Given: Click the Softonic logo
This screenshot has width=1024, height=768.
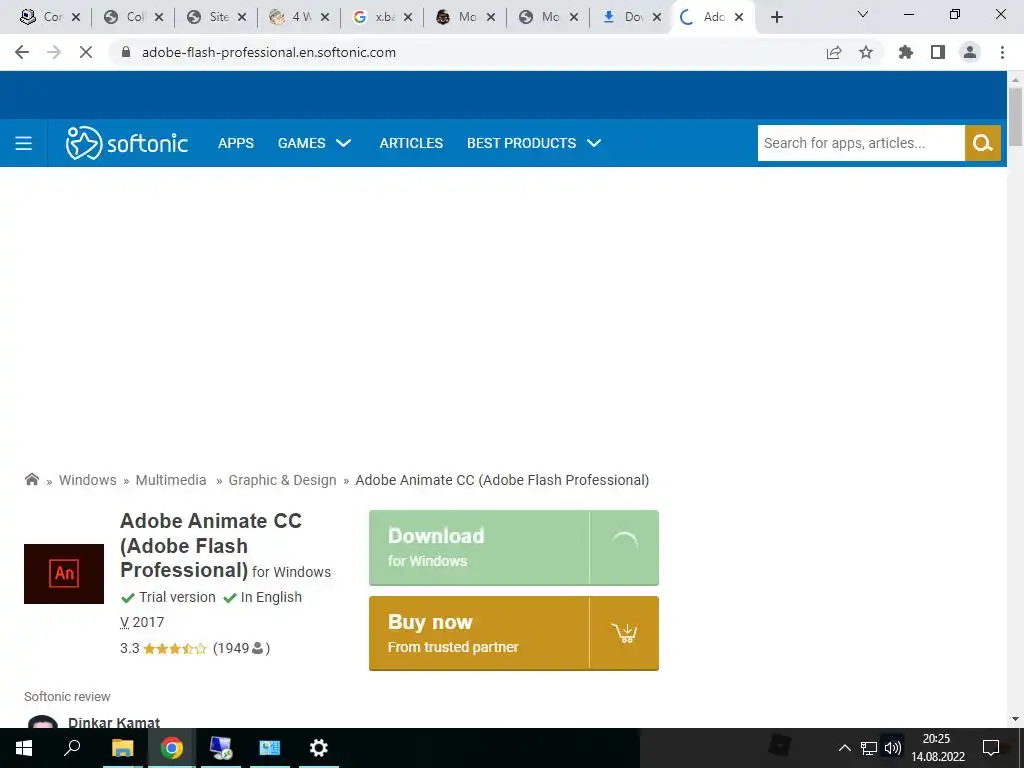Looking at the screenshot, I should click(x=127, y=143).
